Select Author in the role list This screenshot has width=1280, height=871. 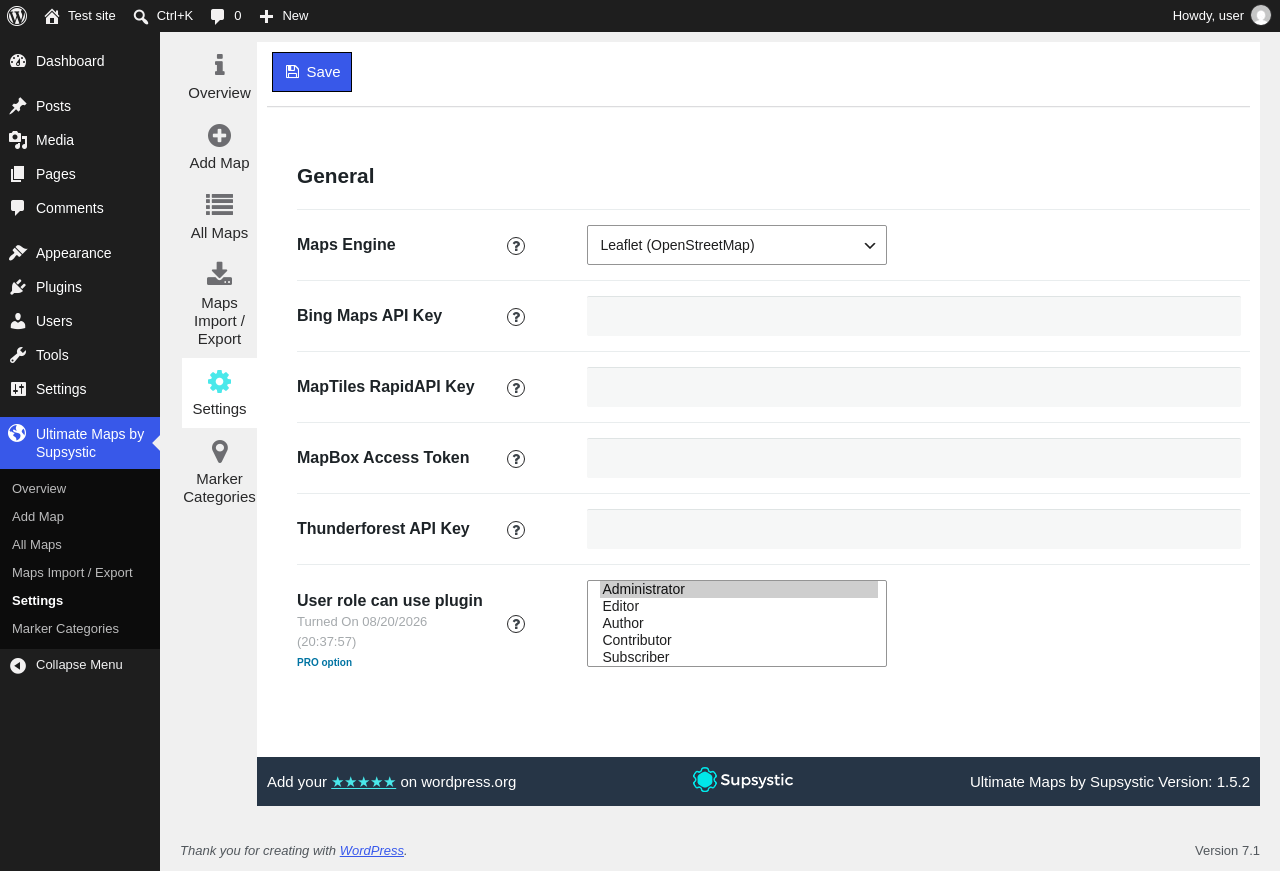point(739,623)
